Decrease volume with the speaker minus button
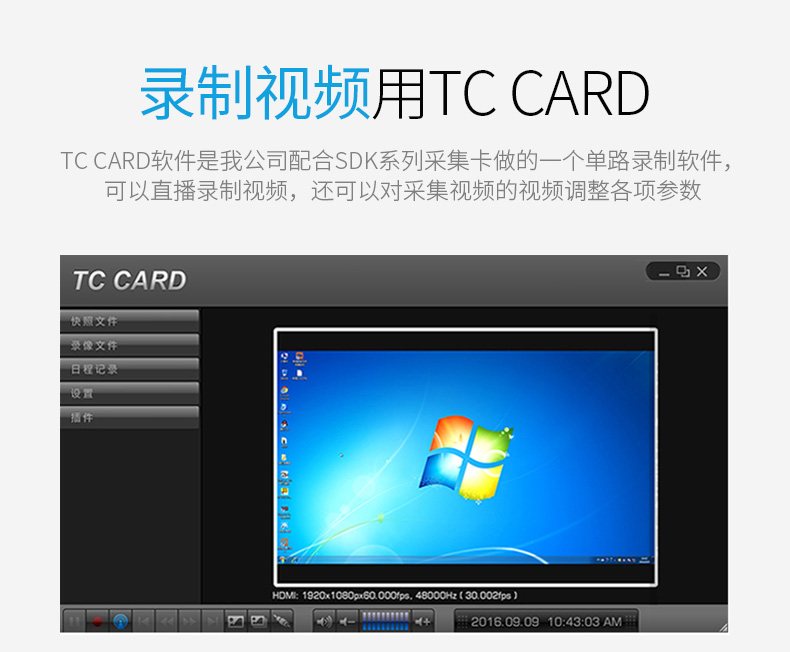Image resolution: width=790 pixels, height=652 pixels. pos(348,621)
